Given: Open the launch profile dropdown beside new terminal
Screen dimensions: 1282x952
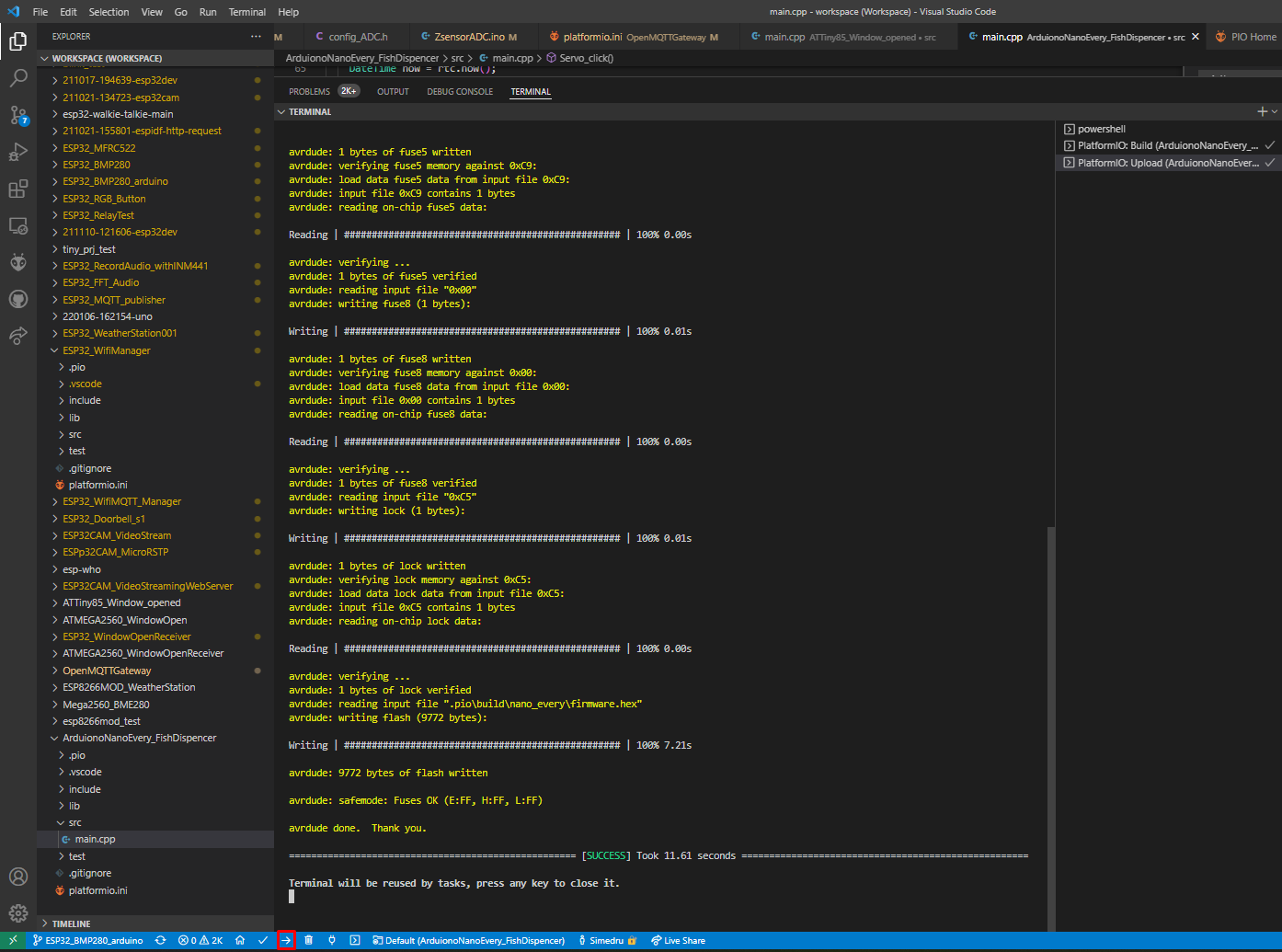Looking at the screenshot, I should (x=1274, y=111).
